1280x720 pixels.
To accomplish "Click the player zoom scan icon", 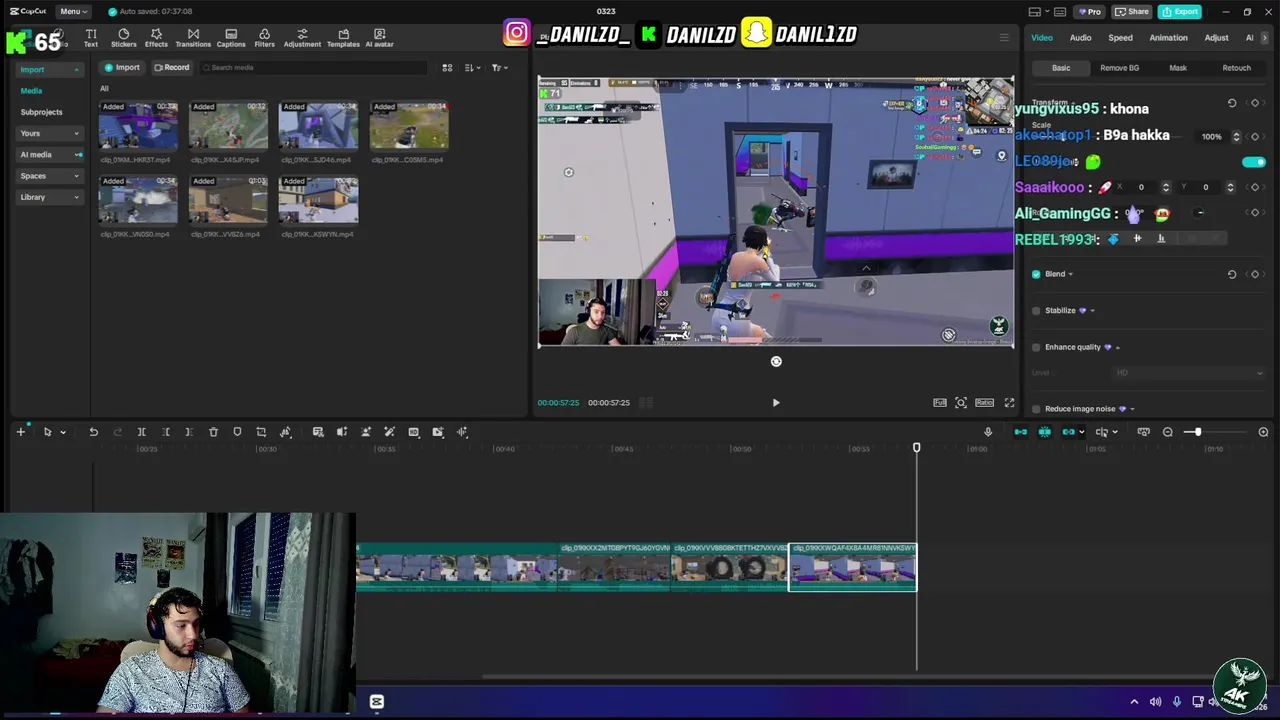I will tap(961, 403).
